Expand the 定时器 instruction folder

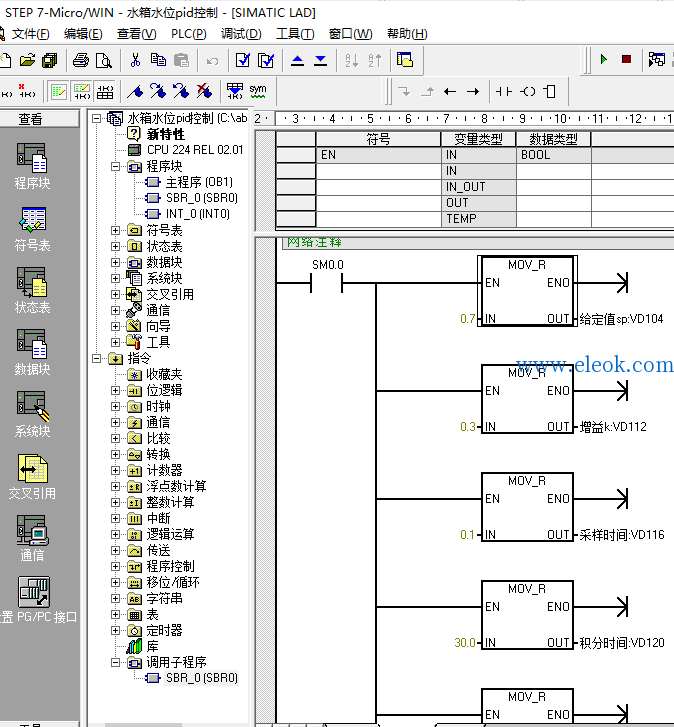click(x=115, y=631)
